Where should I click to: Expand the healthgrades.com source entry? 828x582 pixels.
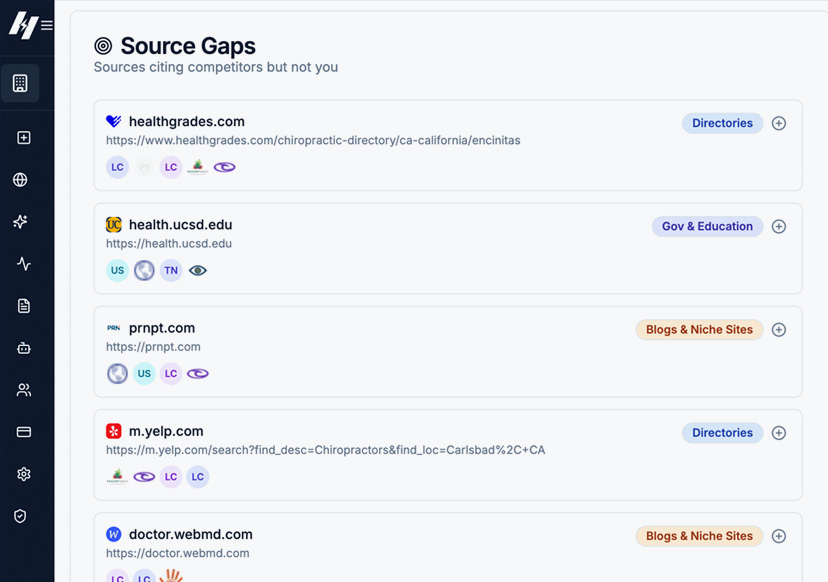click(x=779, y=123)
